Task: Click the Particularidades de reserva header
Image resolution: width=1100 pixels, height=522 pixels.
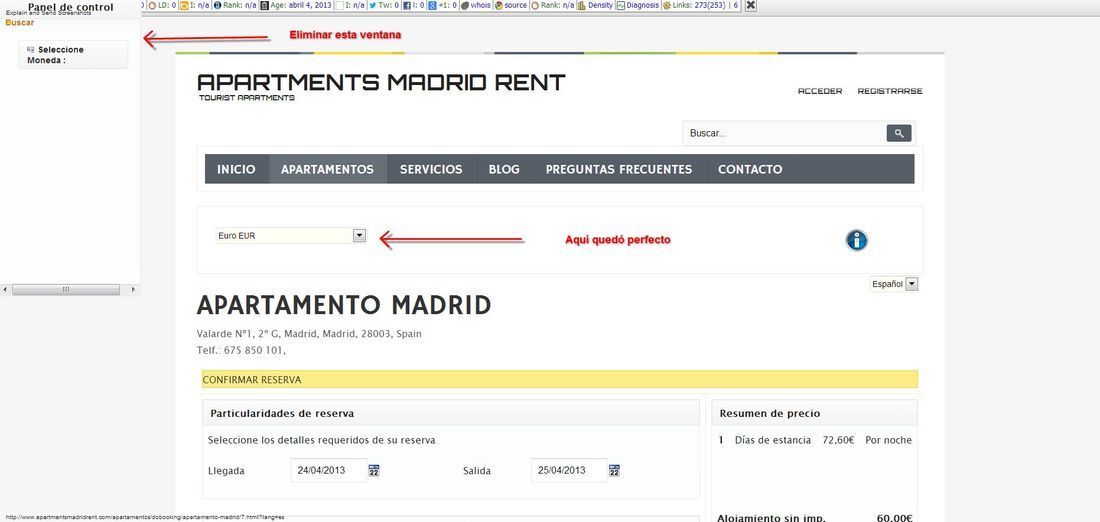Action: tap(450, 413)
